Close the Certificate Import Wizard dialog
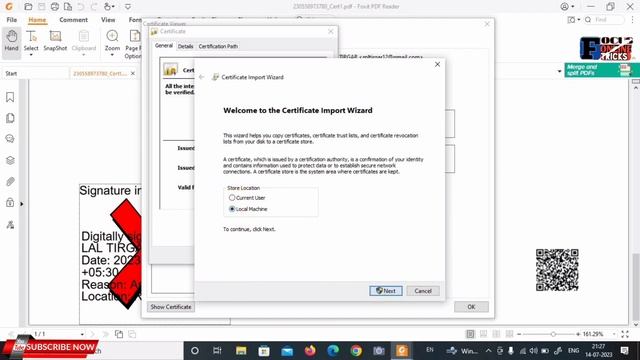The image size is (640, 360). tap(437, 64)
